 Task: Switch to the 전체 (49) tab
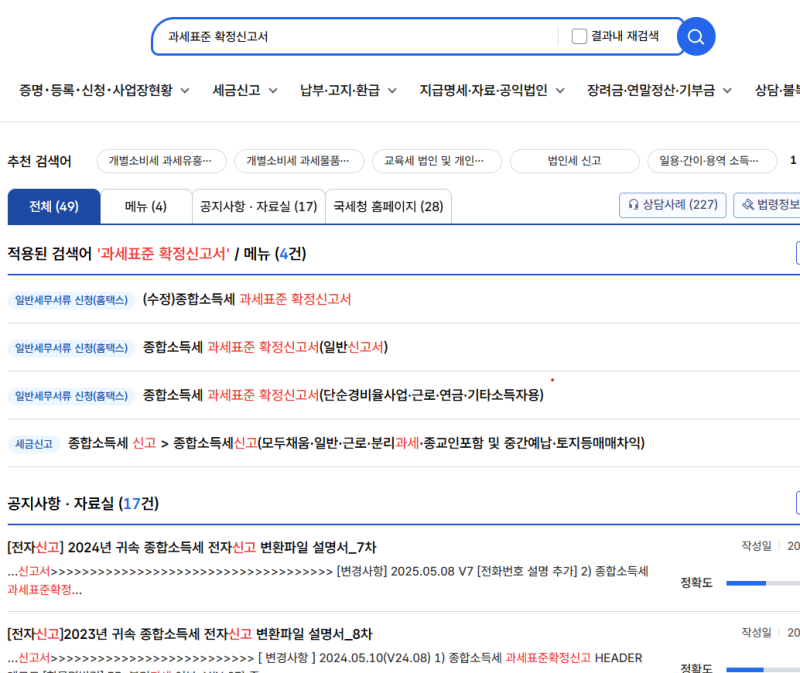tap(54, 207)
